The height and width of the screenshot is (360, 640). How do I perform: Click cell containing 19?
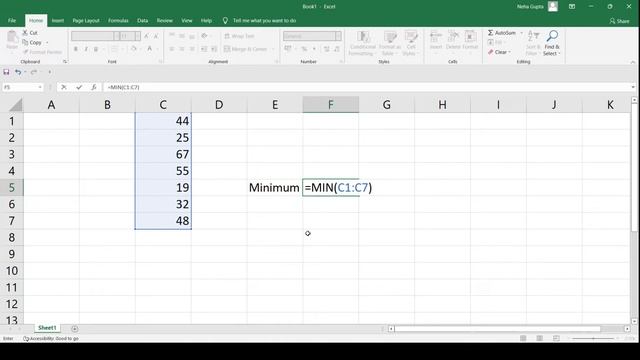pyautogui.click(x=163, y=187)
